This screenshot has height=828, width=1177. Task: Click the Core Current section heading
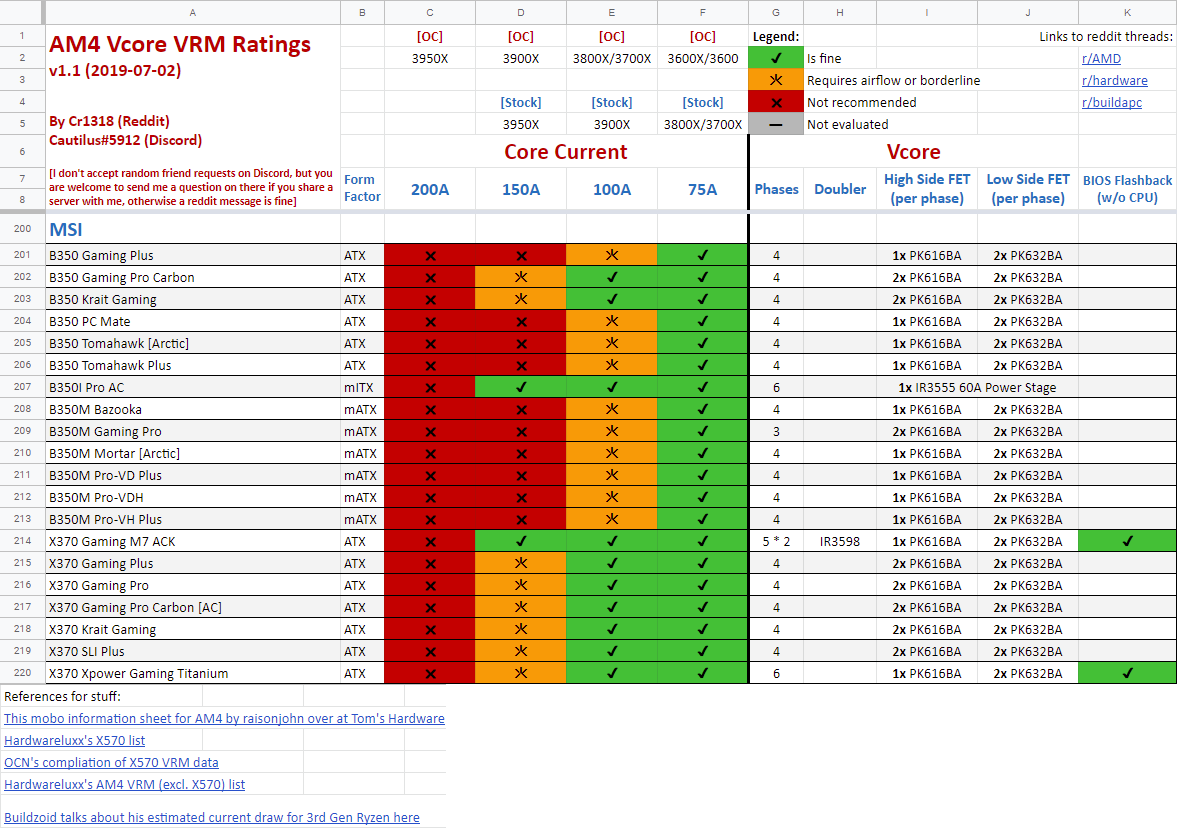click(566, 152)
